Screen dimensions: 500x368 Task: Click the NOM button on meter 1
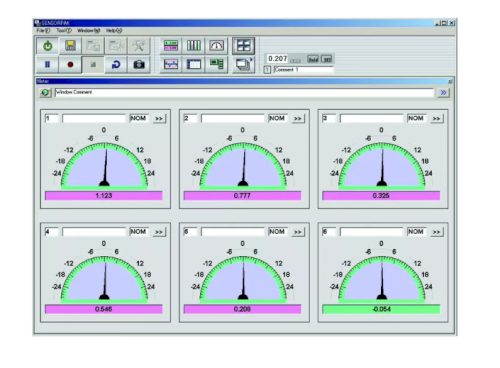(x=138, y=118)
